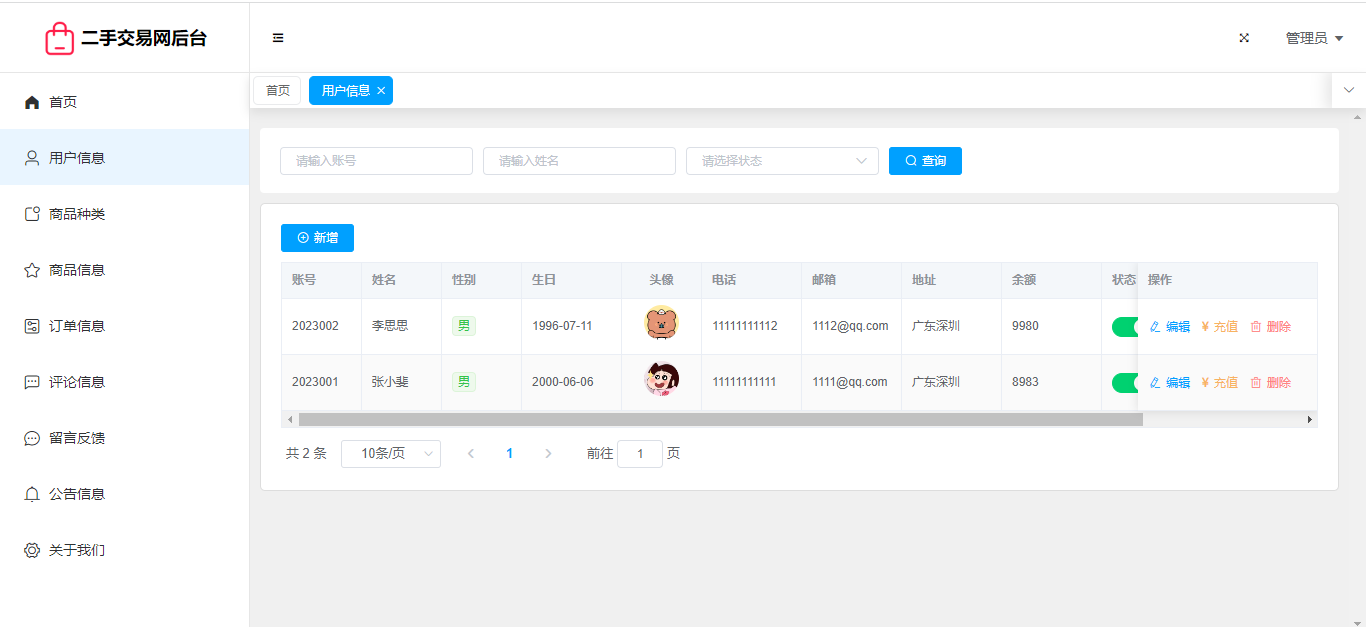Viewport: 1366px width, 627px height.
Task: Expand the tabs options chevron at right
Action: pos(1348,90)
